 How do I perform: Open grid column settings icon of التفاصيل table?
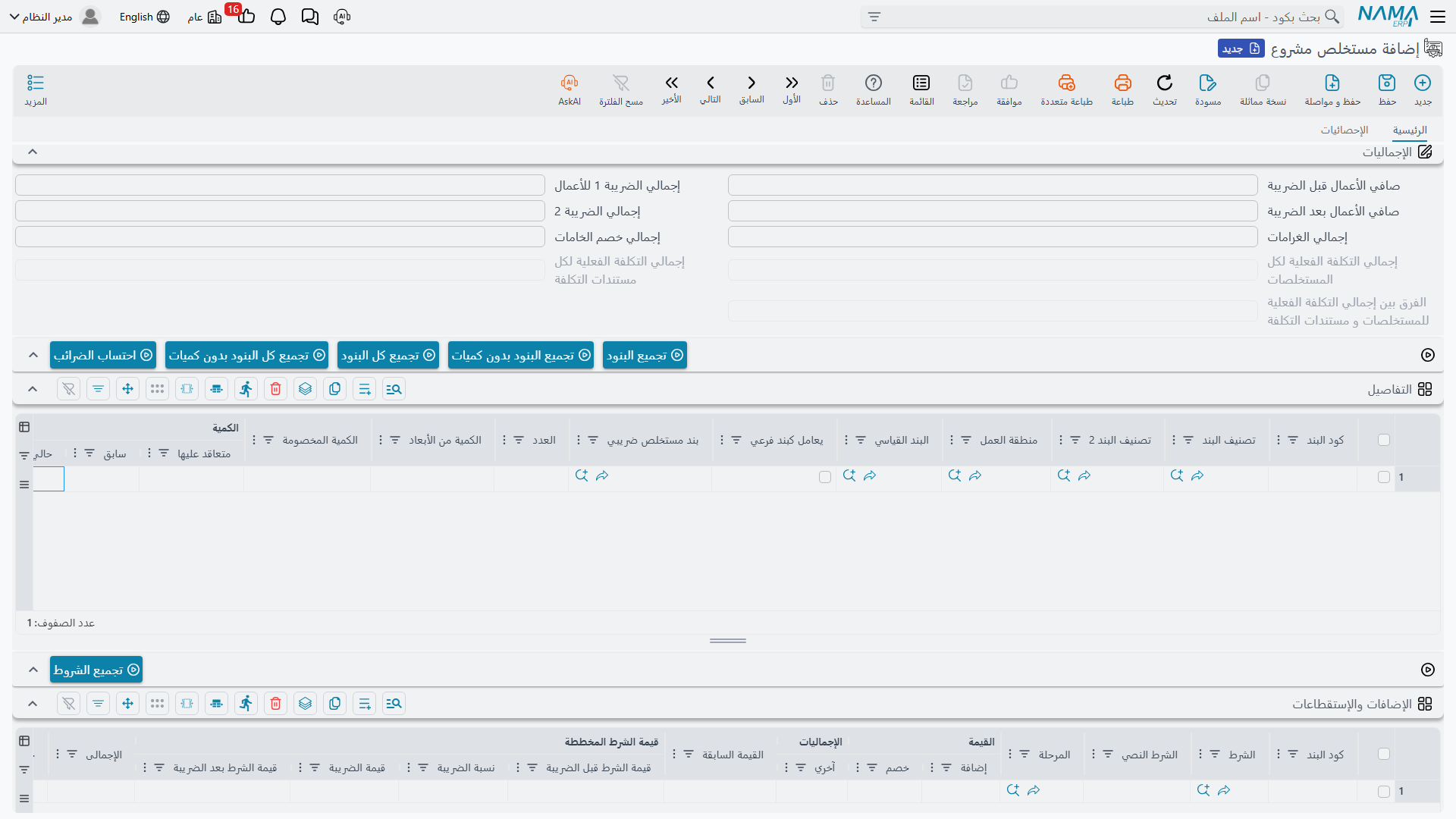click(x=24, y=428)
